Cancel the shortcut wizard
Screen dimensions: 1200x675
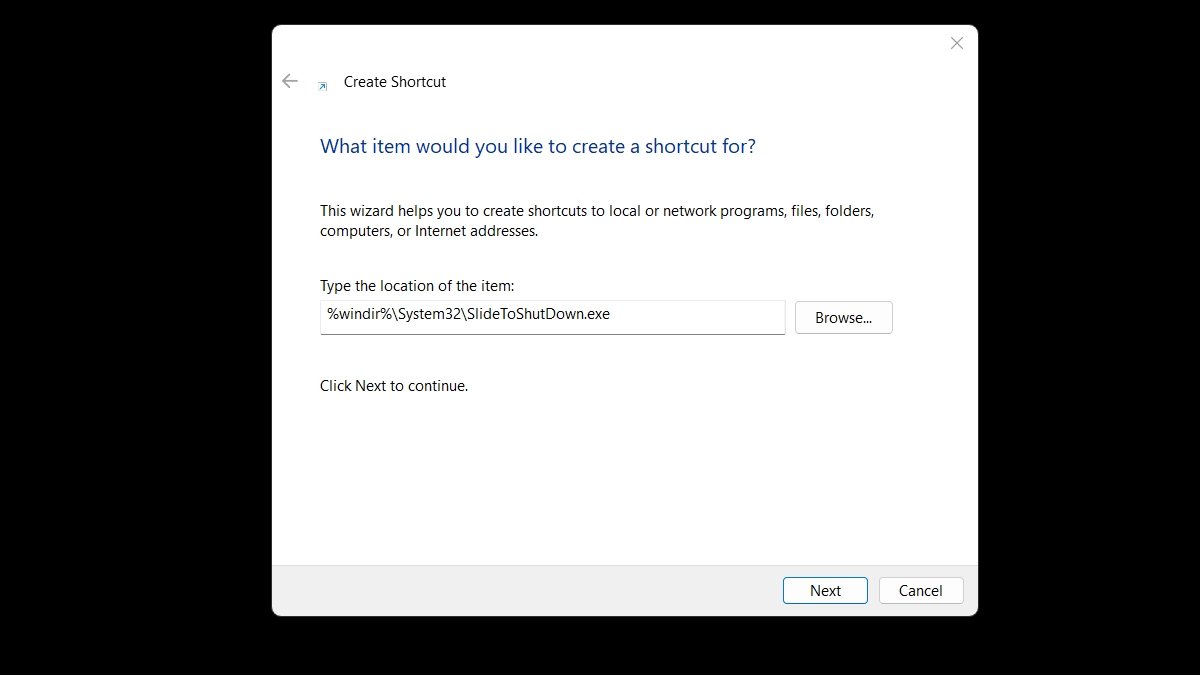click(x=921, y=590)
